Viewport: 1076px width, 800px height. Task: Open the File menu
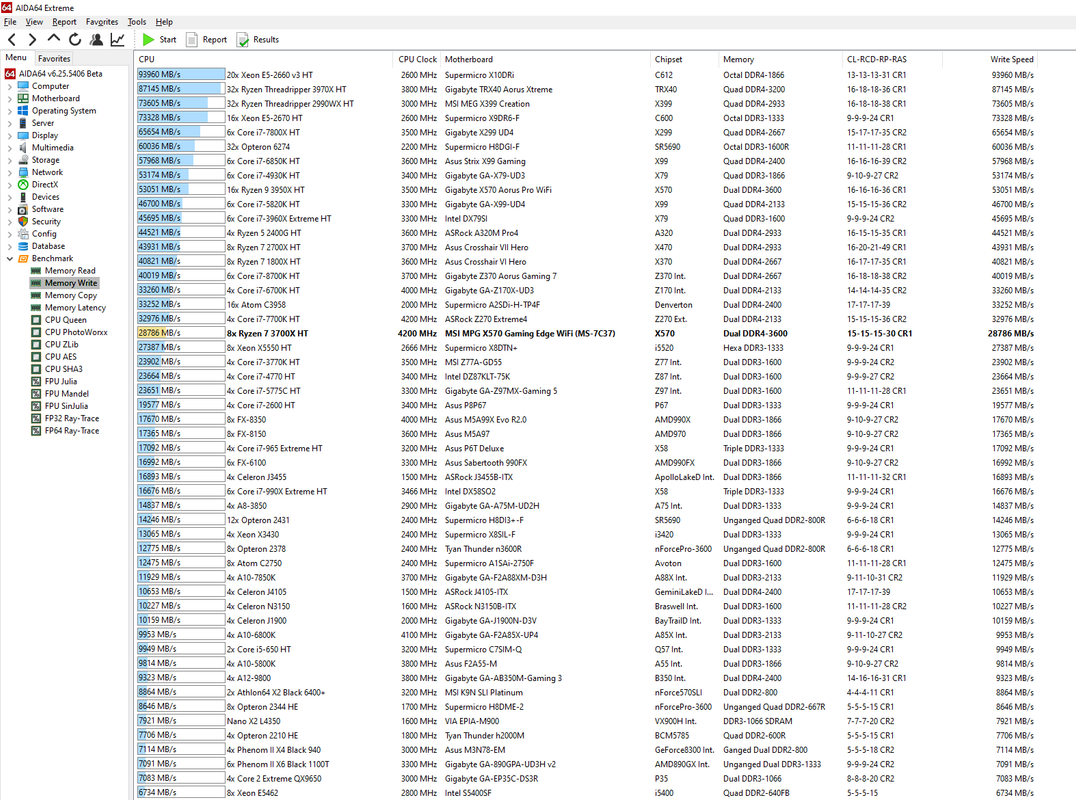pyautogui.click(x=10, y=22)
